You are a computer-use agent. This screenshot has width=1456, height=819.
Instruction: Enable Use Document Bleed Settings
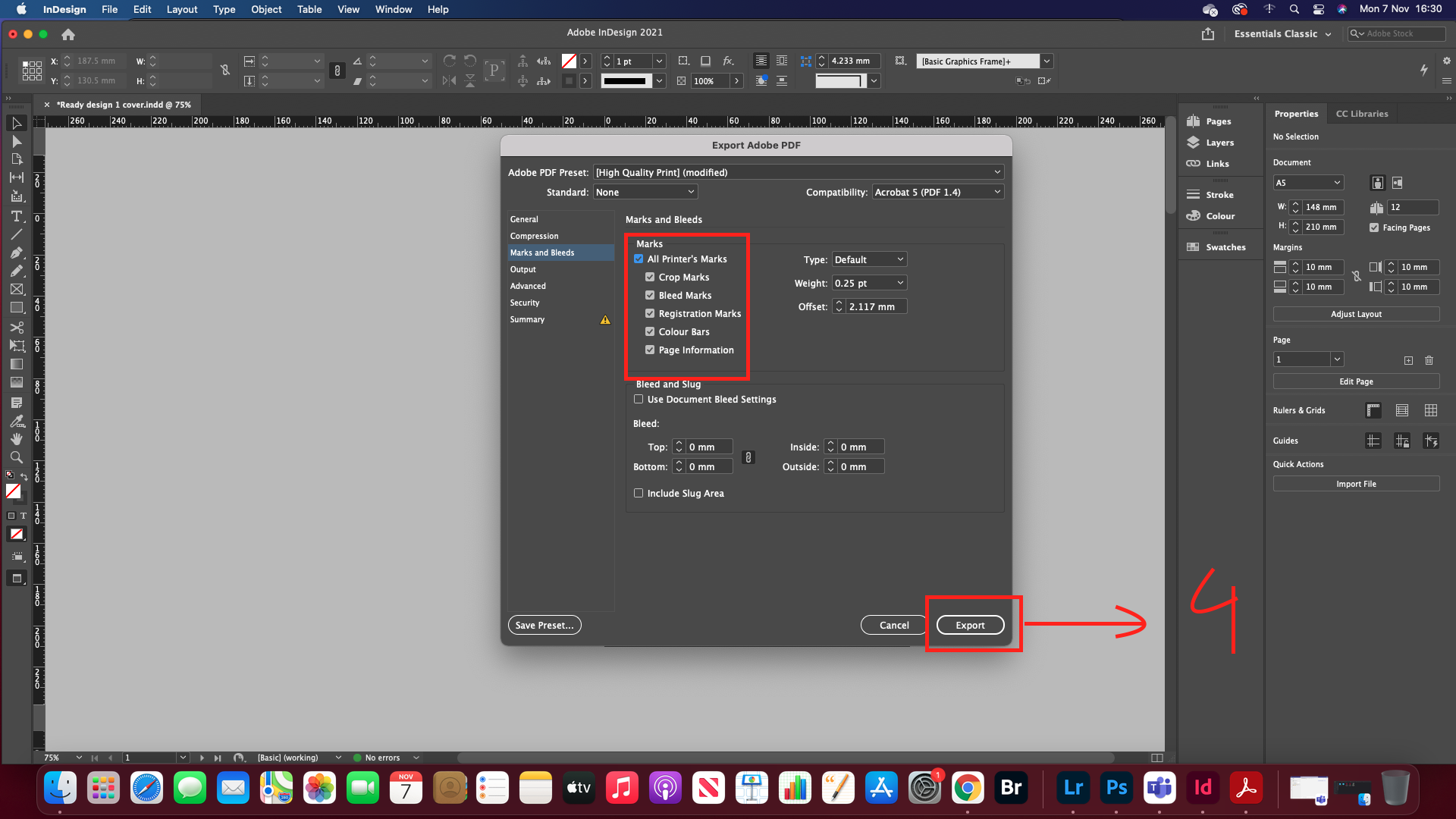(639, 400)
